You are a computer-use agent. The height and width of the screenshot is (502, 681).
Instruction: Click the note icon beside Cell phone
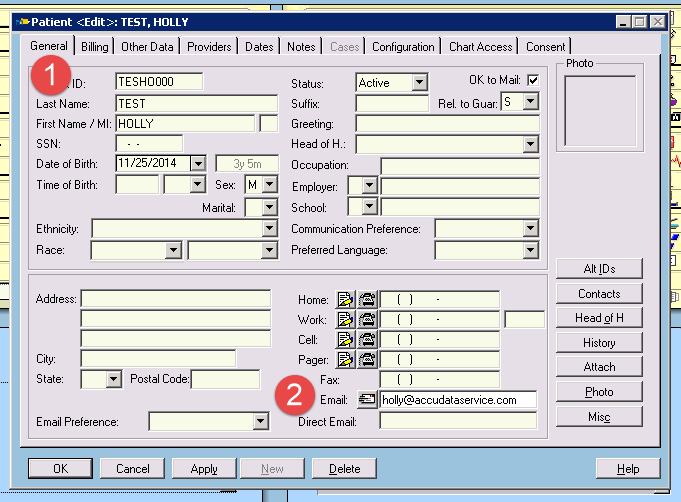(x=346, y=339)
